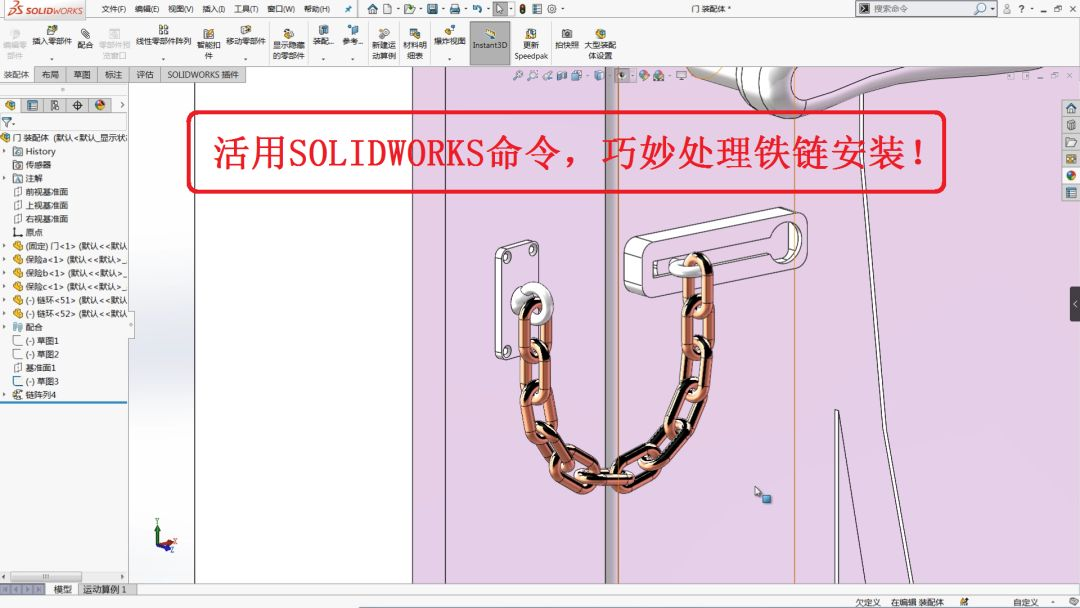The height and width of the screenshot is (608, 1080).
Task: Switch to the SOLIDWORKS 插件 tab
Action: pos(202,74)
